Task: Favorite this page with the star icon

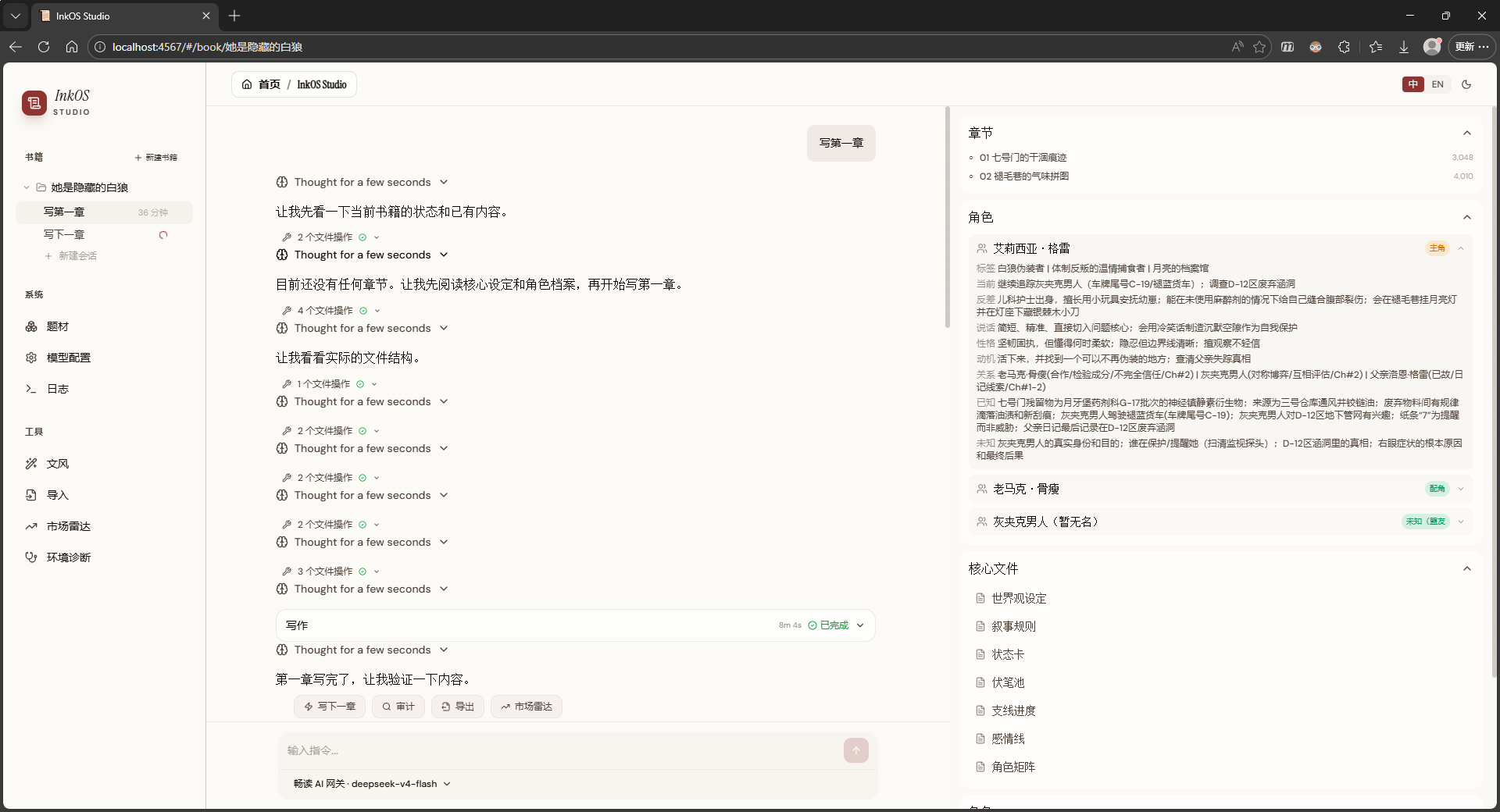Action: (x=1259, y=47)
